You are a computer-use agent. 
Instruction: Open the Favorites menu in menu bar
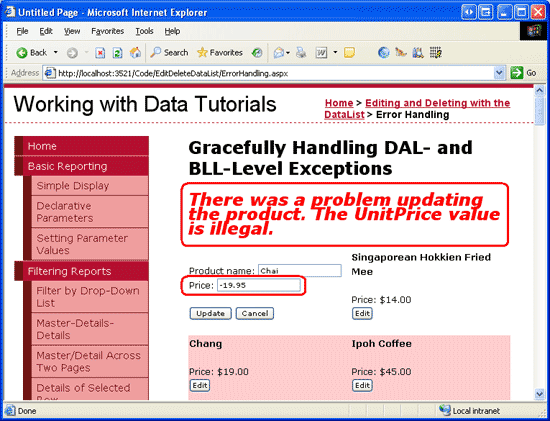[x=107, y=31]
